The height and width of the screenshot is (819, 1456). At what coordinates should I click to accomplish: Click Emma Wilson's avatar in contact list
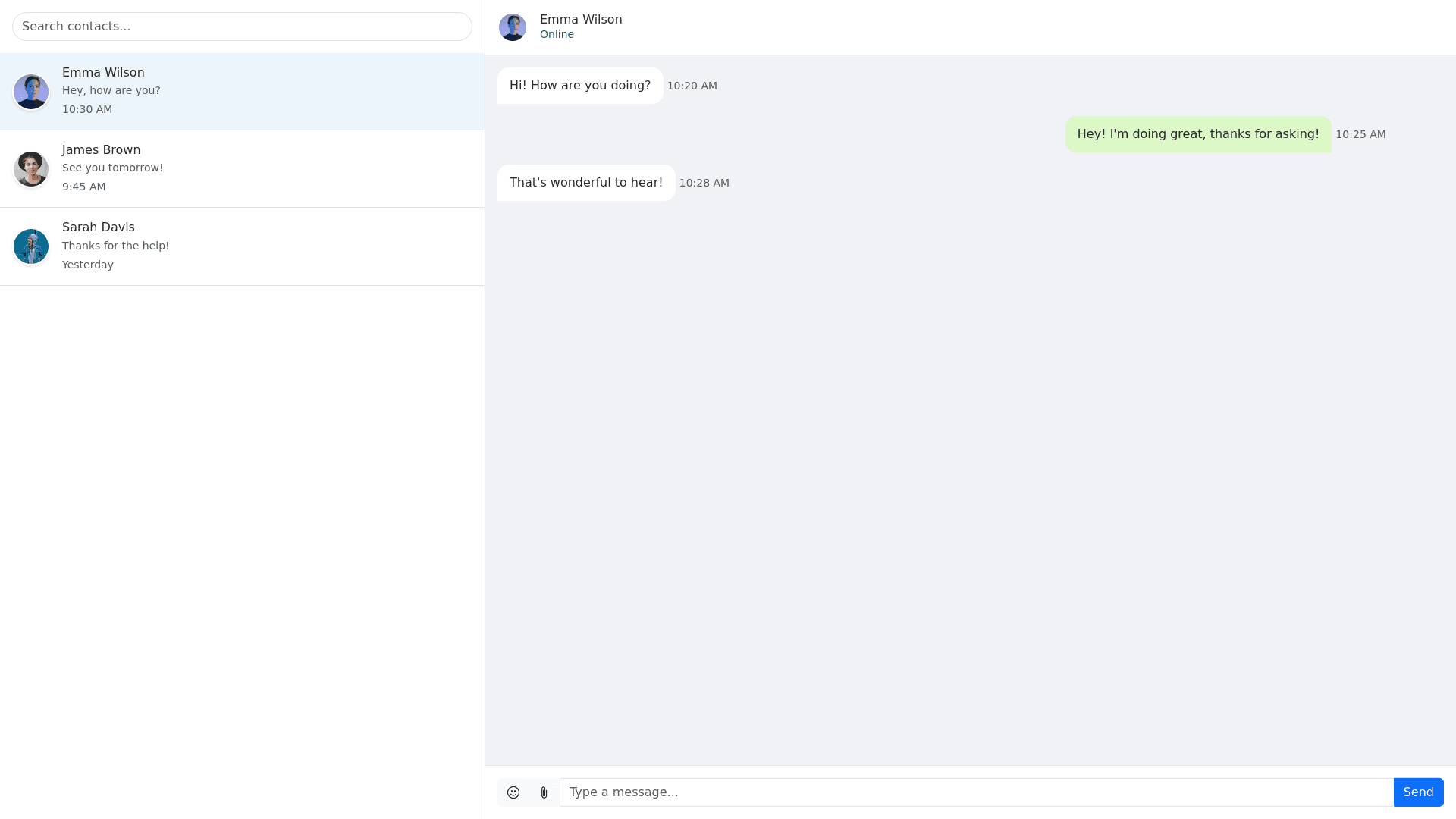click(31, 92)
